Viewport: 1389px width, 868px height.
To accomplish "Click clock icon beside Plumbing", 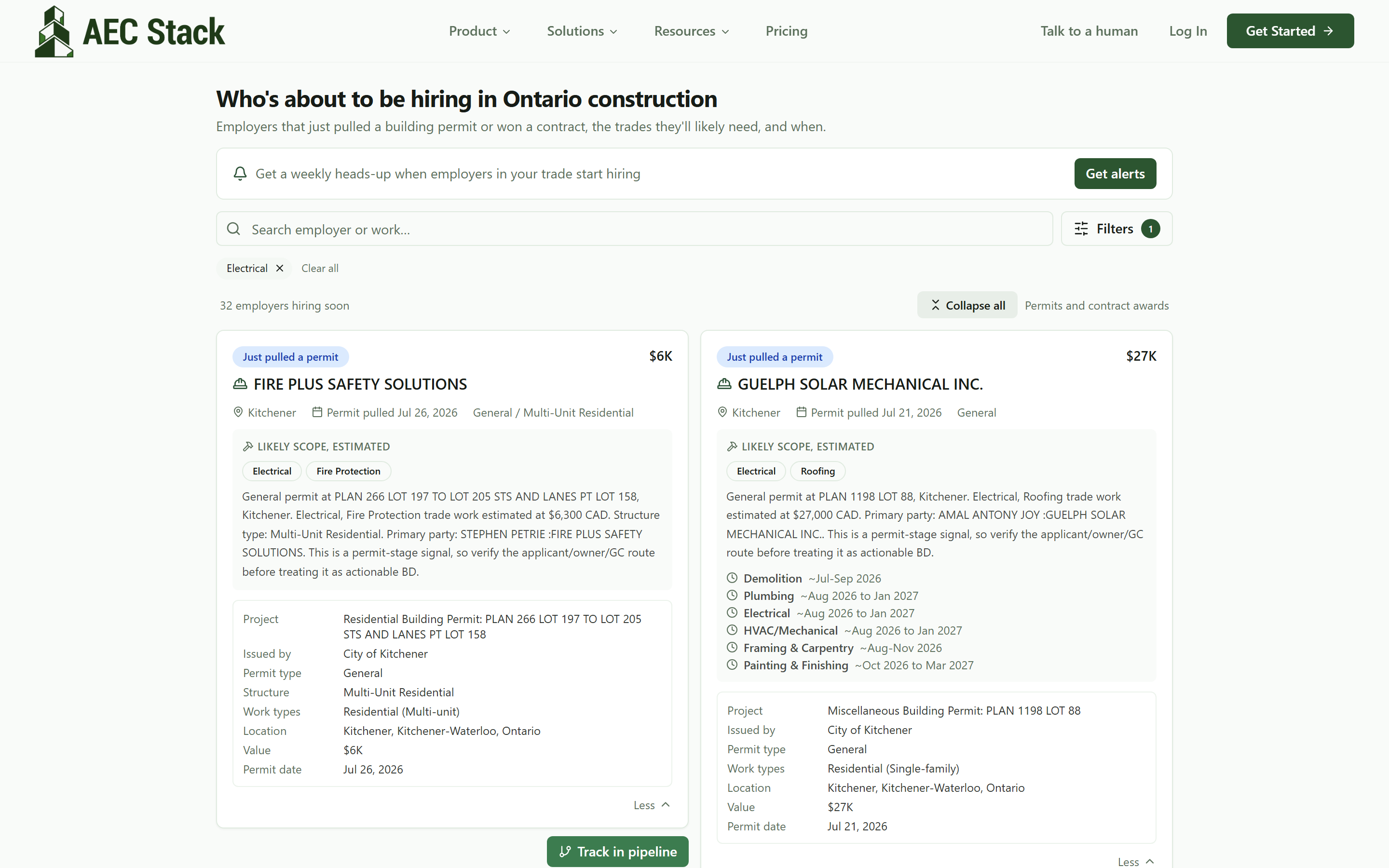I will click(732, 595).
